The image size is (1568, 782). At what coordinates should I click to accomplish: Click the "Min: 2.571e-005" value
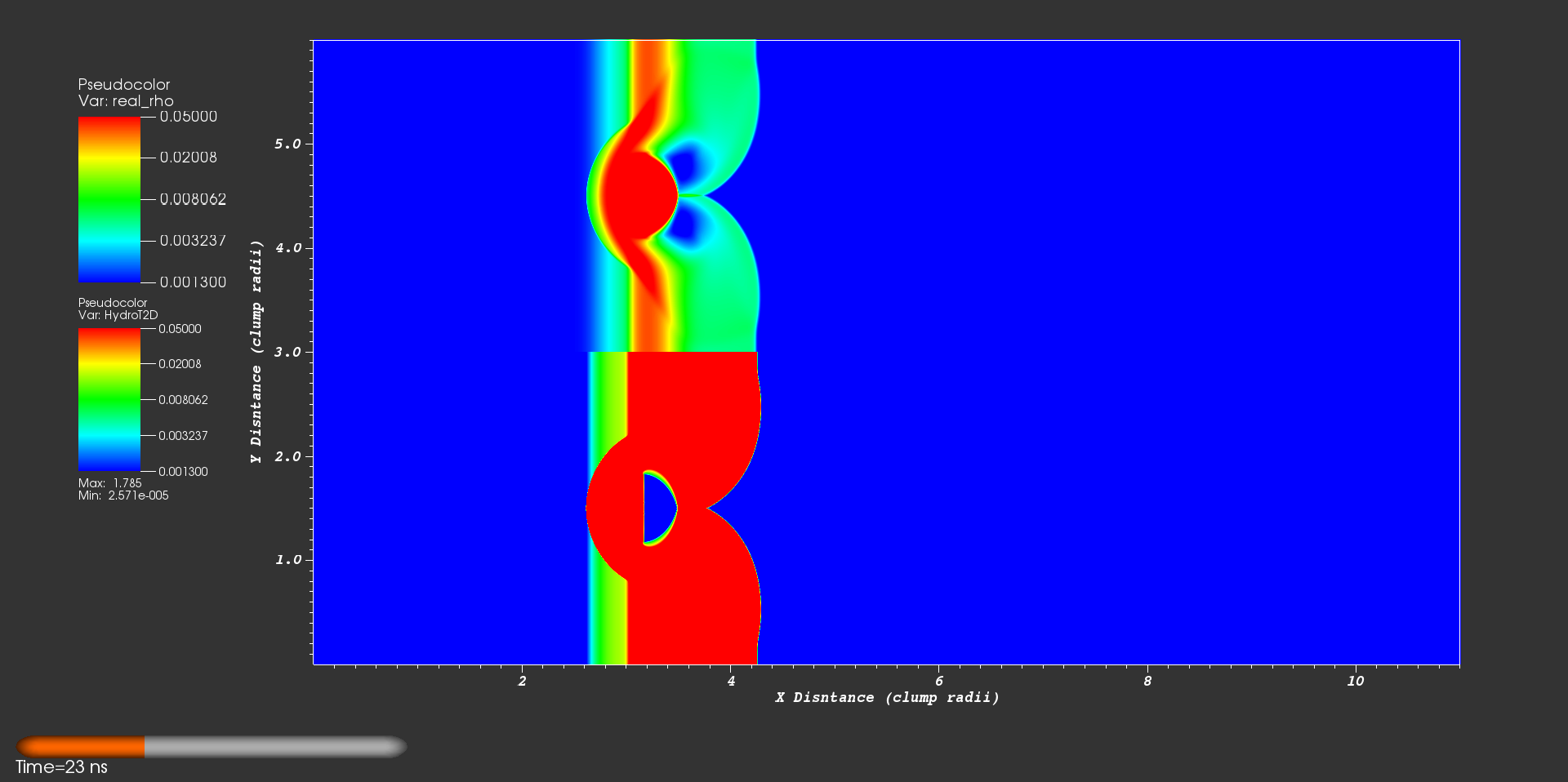(x=123, y=495)
